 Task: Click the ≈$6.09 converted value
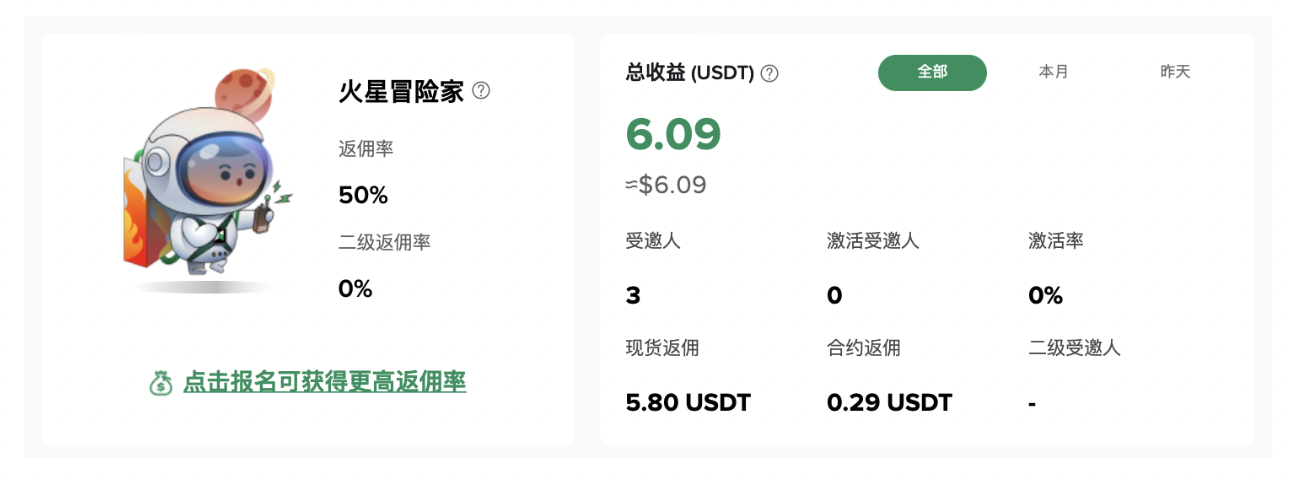(x=666, y=185)
